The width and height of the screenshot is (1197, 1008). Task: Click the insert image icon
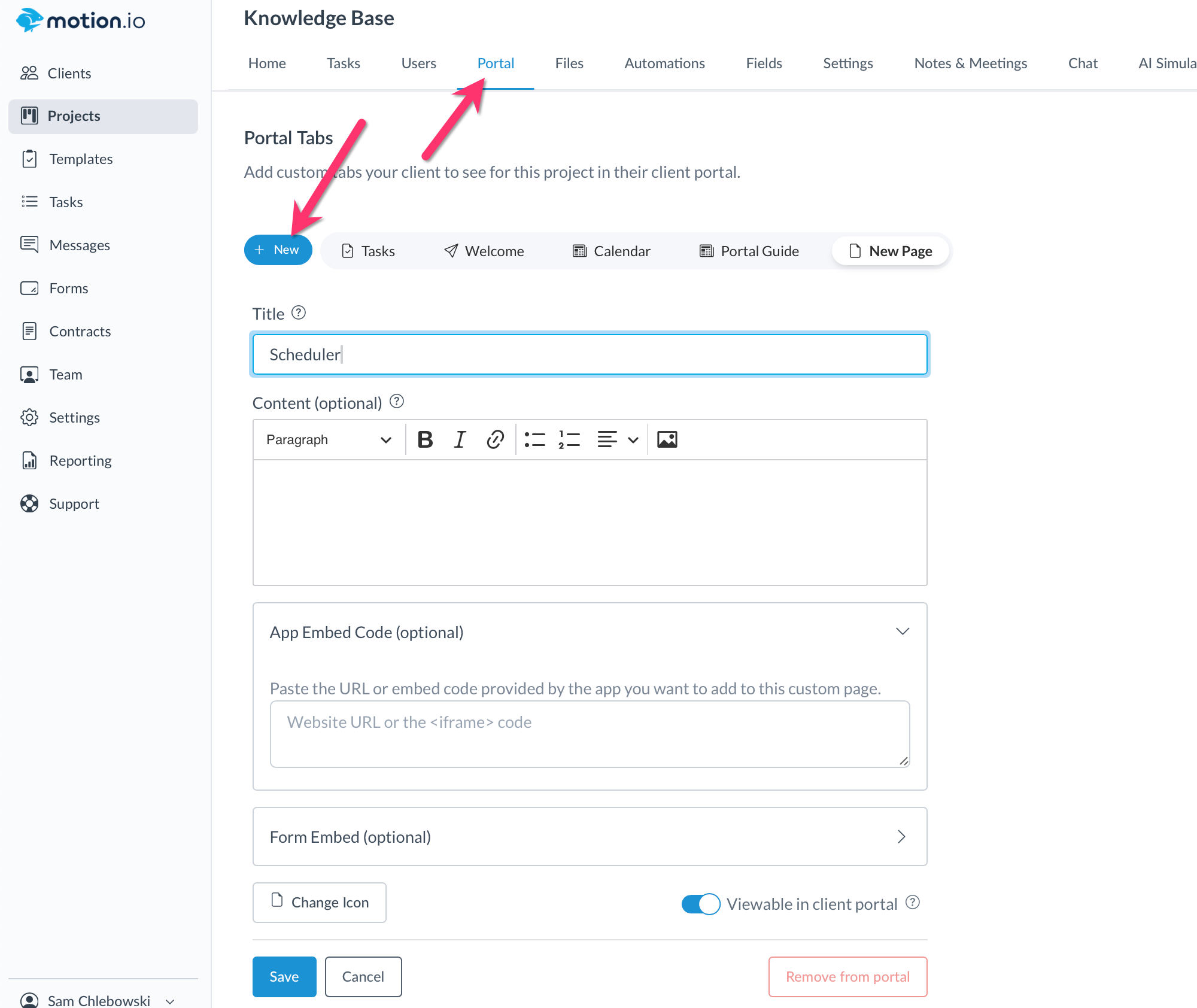[667, 440]
